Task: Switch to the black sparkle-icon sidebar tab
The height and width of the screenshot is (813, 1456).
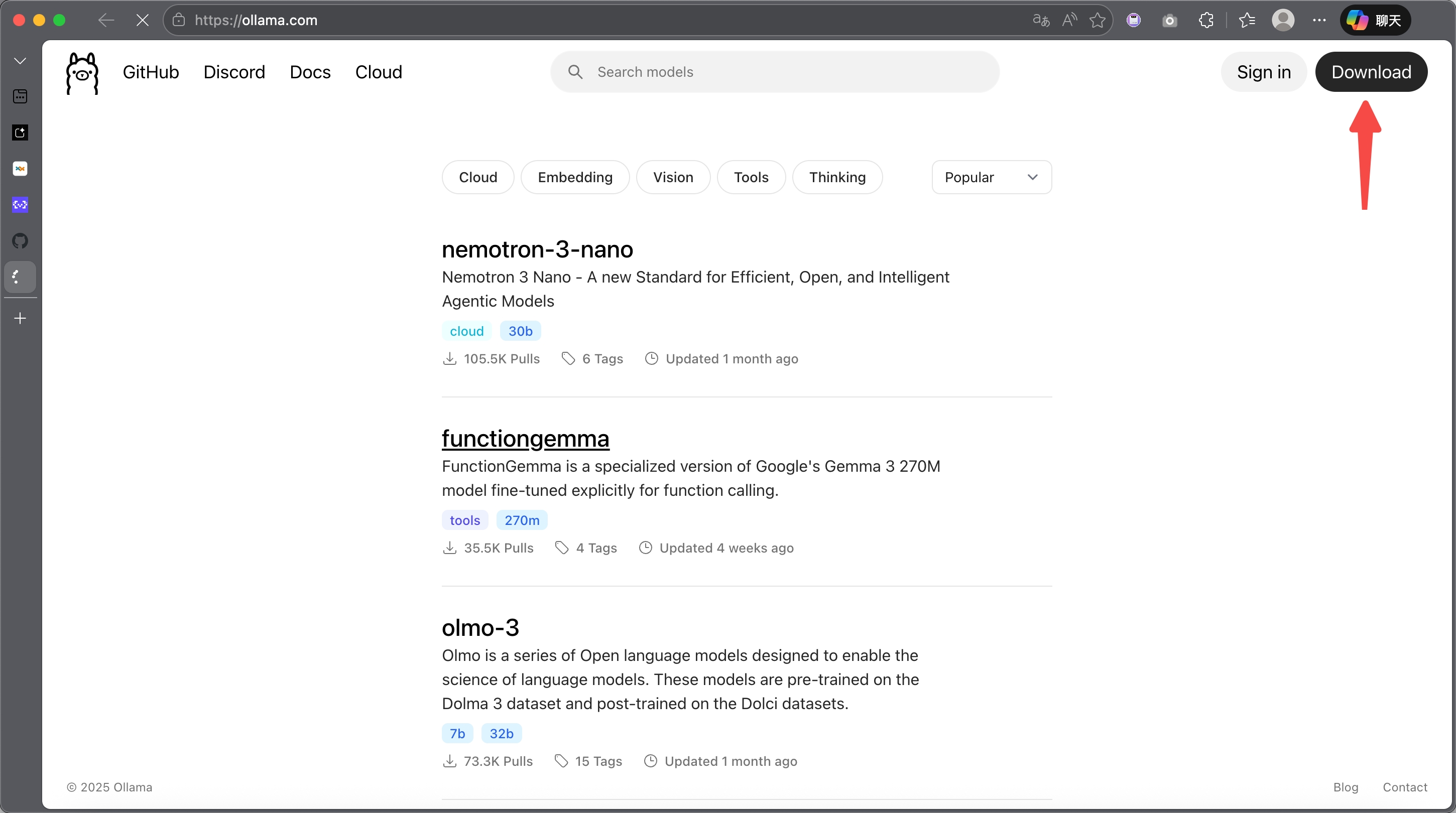Action: point(21,133)
